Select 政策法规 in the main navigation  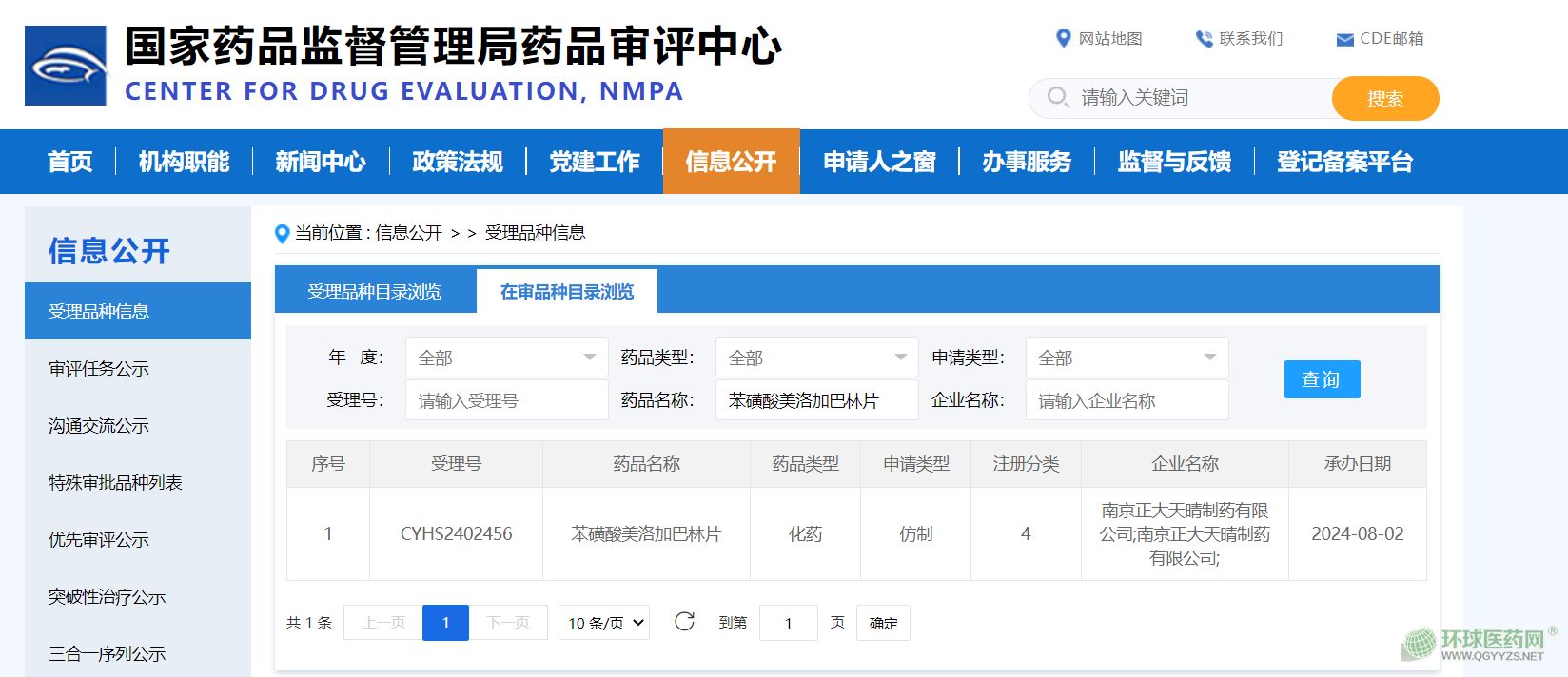[x=458, y=162]
